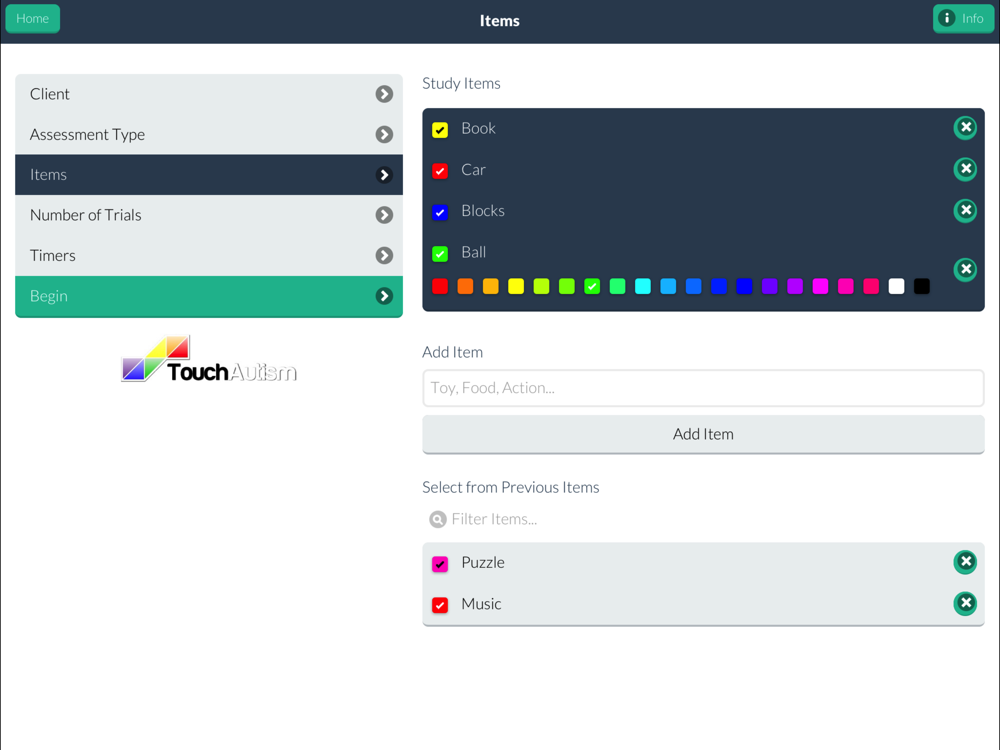1000x750 pixels.
Task: Expand the Assessment Type arrow
Action: click(x=384, y=135)
